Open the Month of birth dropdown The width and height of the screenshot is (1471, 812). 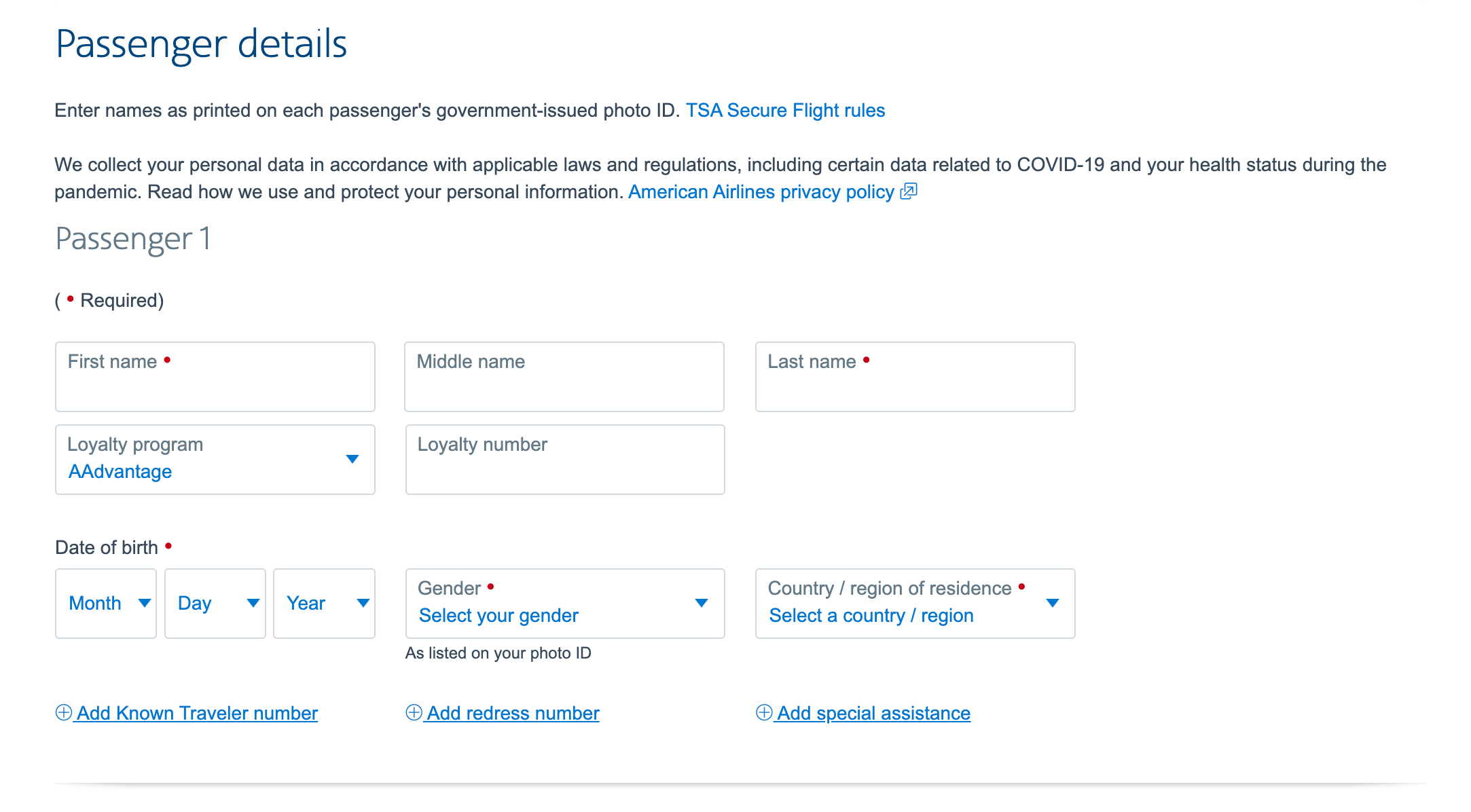pos(106,603)
